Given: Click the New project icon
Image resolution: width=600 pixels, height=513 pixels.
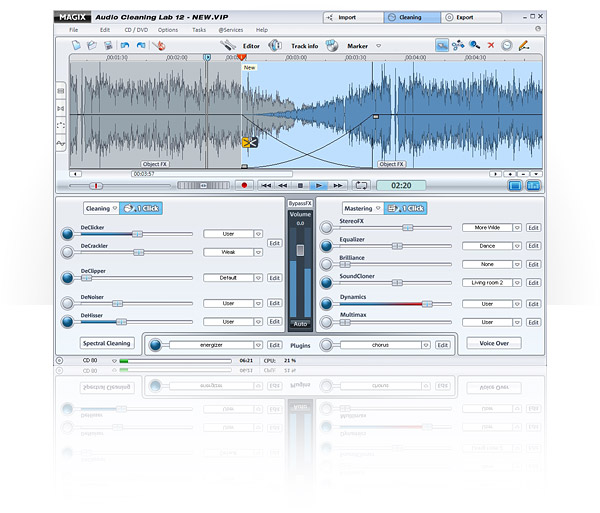Looking at the screenshot, I should pos(77,46).
